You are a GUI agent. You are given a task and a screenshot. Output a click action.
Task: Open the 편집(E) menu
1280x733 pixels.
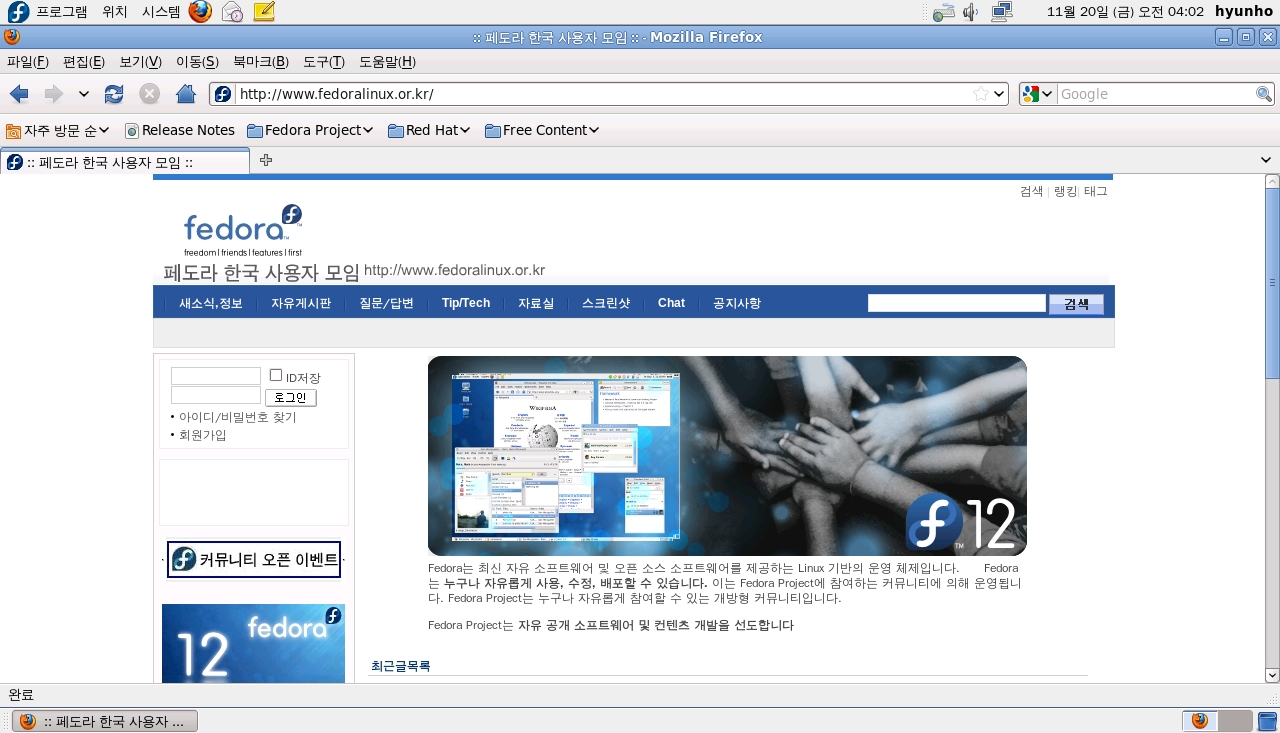84,62
